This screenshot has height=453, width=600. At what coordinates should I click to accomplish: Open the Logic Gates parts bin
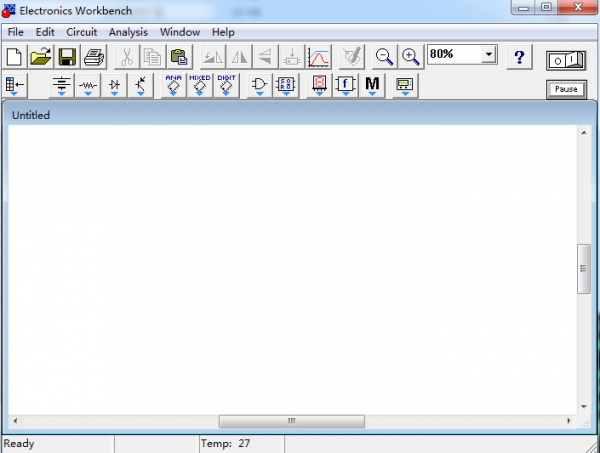259,86
